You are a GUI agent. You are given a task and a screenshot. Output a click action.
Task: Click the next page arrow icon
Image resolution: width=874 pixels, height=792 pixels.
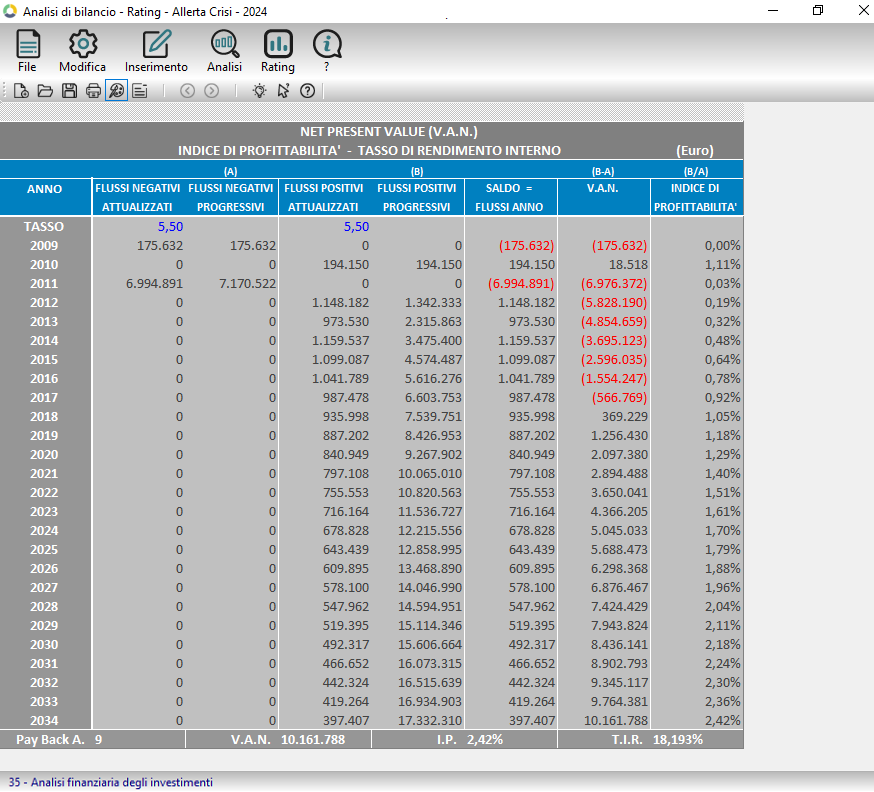[211, 91]
